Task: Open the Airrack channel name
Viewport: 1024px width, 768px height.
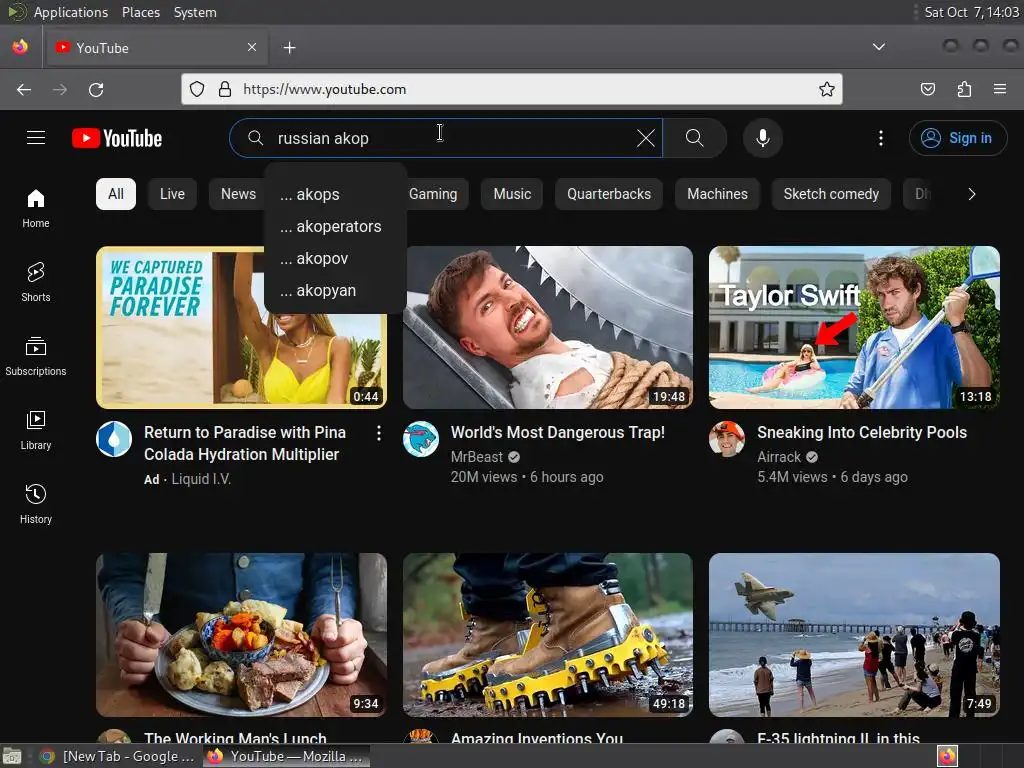Action: click(778, 456)
